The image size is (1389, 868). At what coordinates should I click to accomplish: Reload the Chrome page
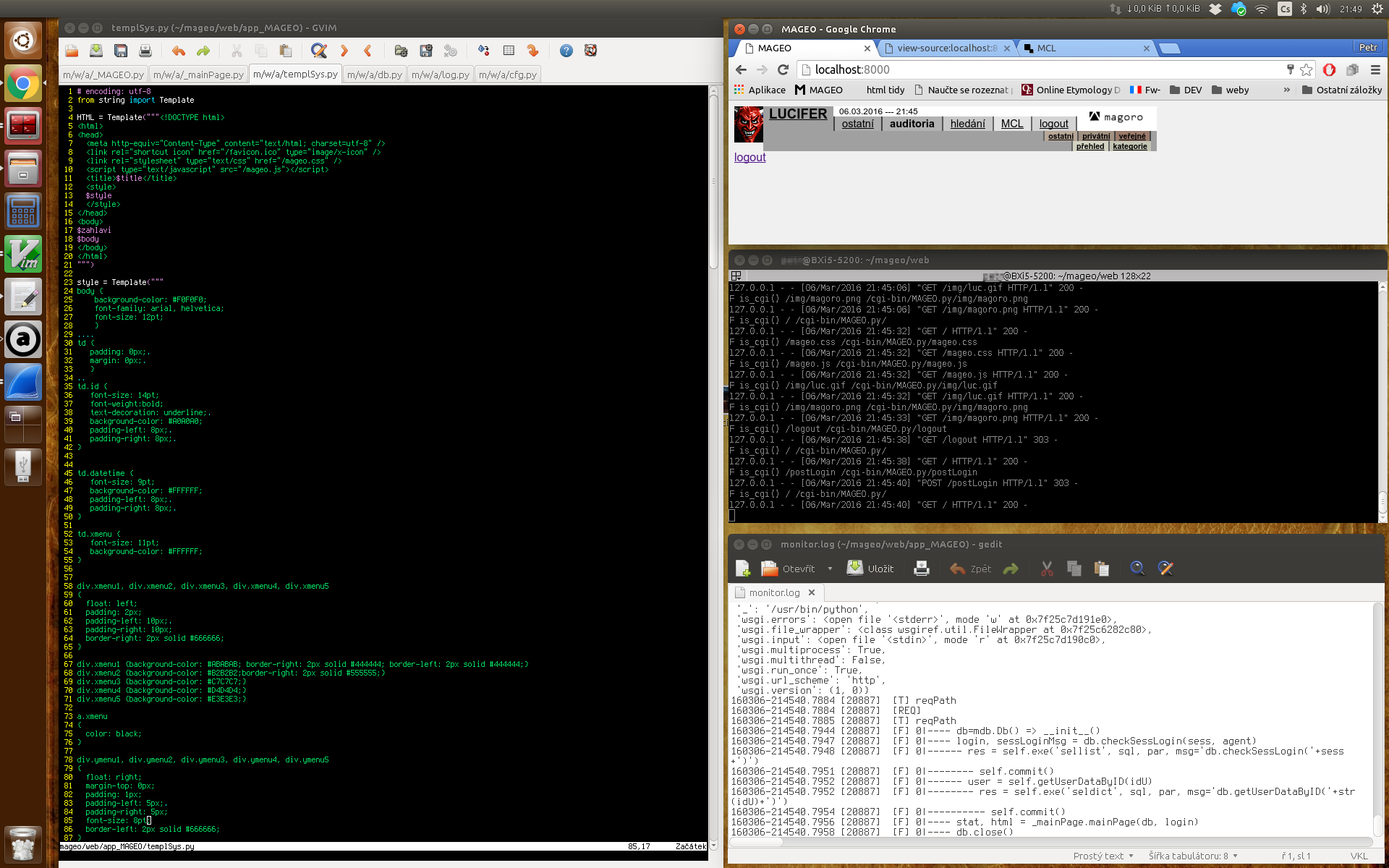(x=783, y=69)
